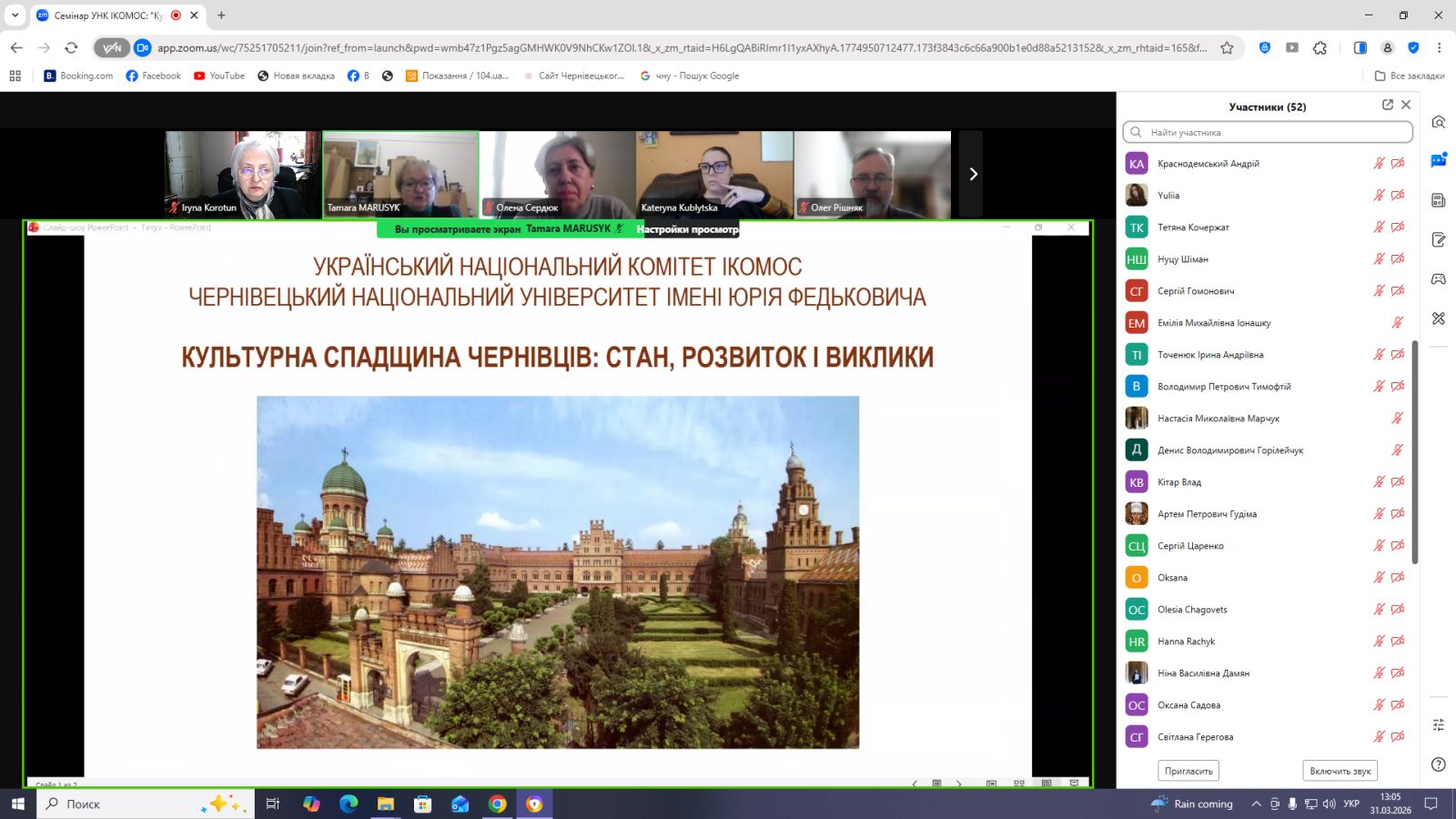Open the apps grid in bookmarks bar
This screenshot has height=819, width=1456.
click(x=15, y=76)
